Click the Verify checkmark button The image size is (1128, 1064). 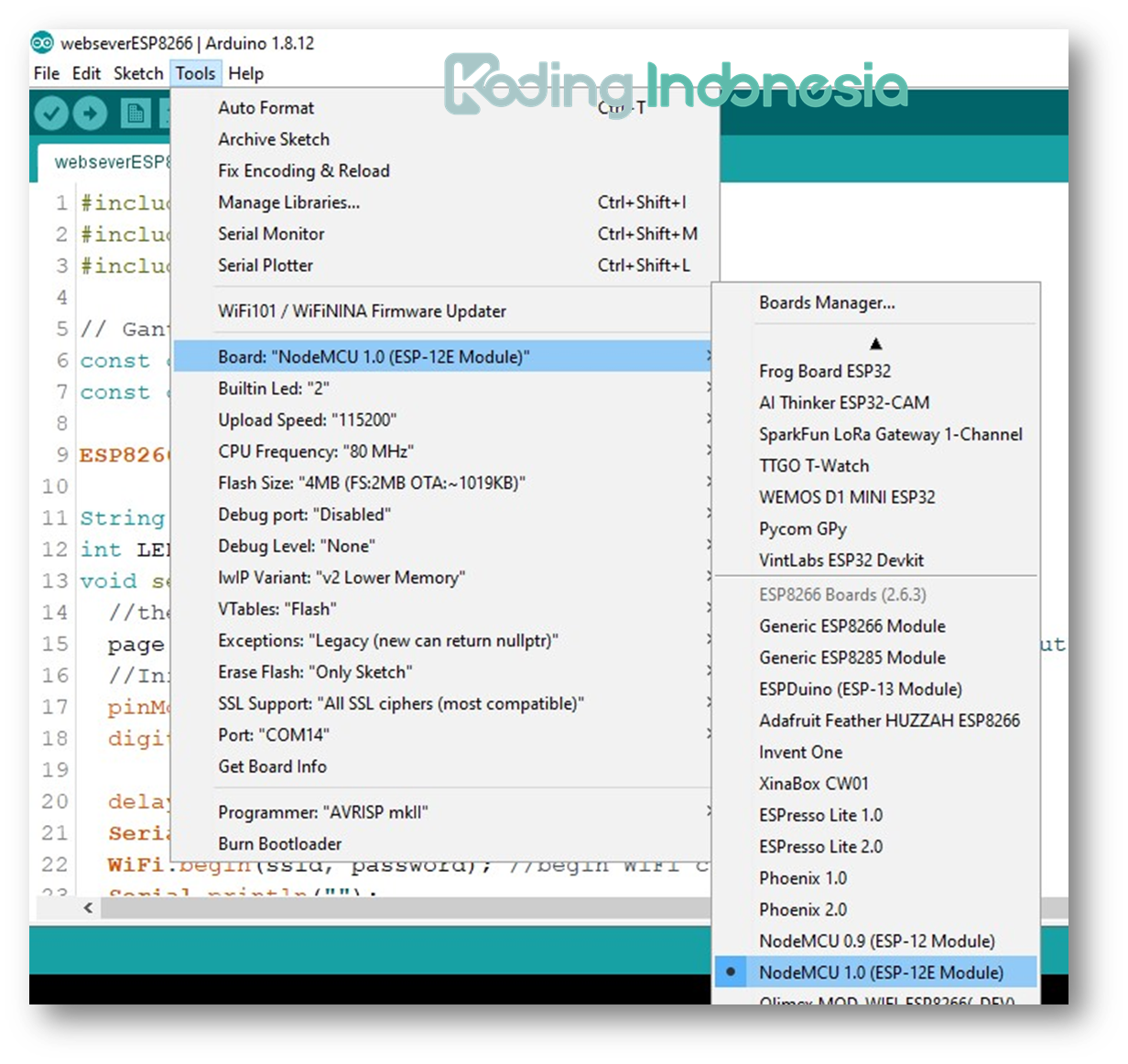pos(52,114)
